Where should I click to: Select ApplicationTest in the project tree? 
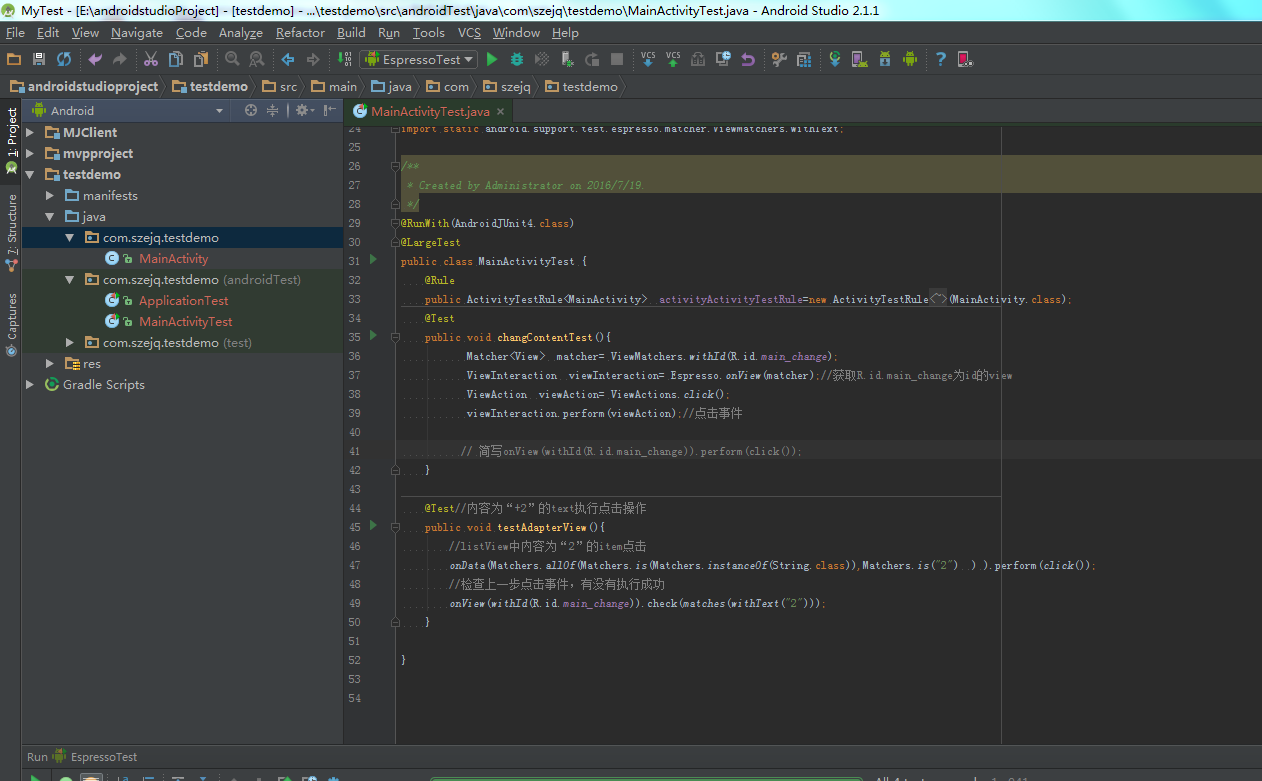point(183,301)
